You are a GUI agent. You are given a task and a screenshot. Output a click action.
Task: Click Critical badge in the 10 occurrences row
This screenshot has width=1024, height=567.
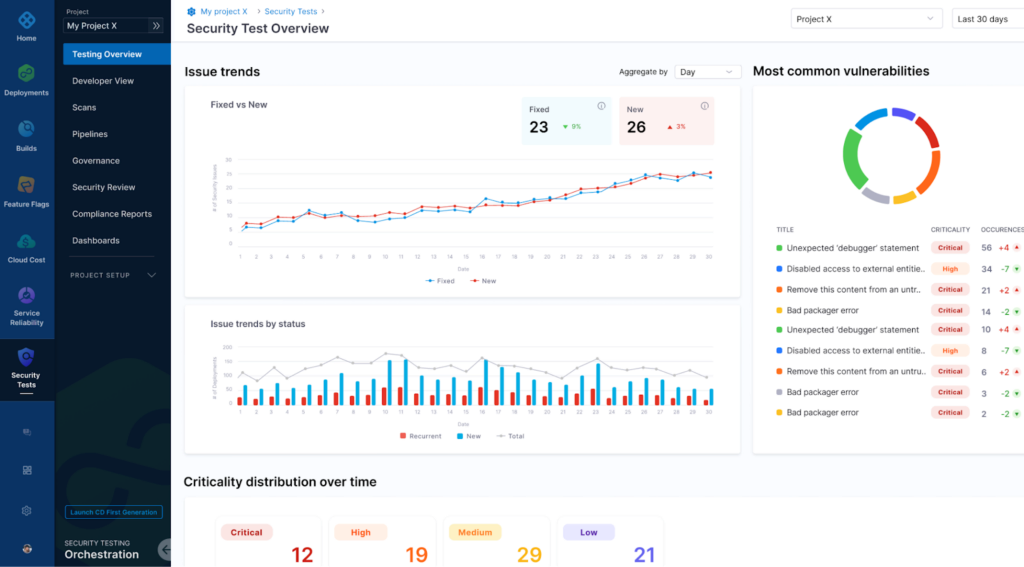point(950,330)
